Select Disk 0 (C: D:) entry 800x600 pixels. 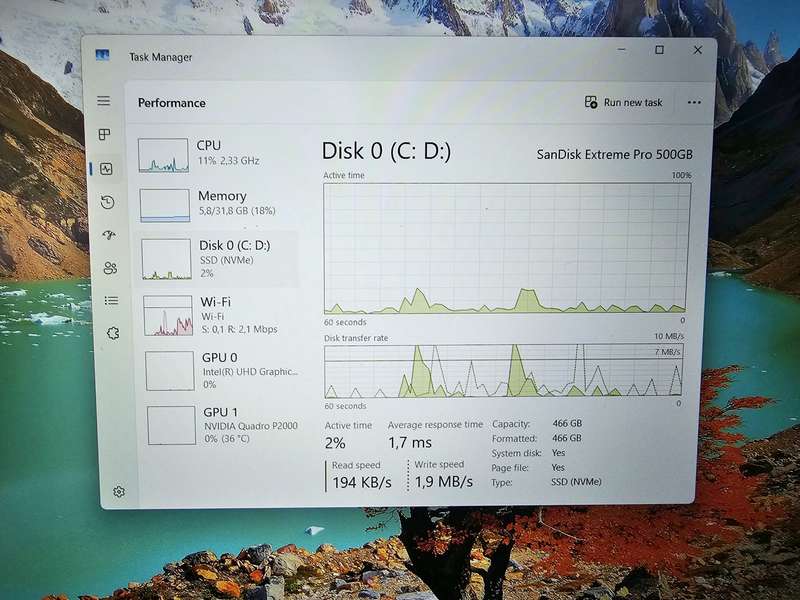pyautogui.click(x=217, y=259)
